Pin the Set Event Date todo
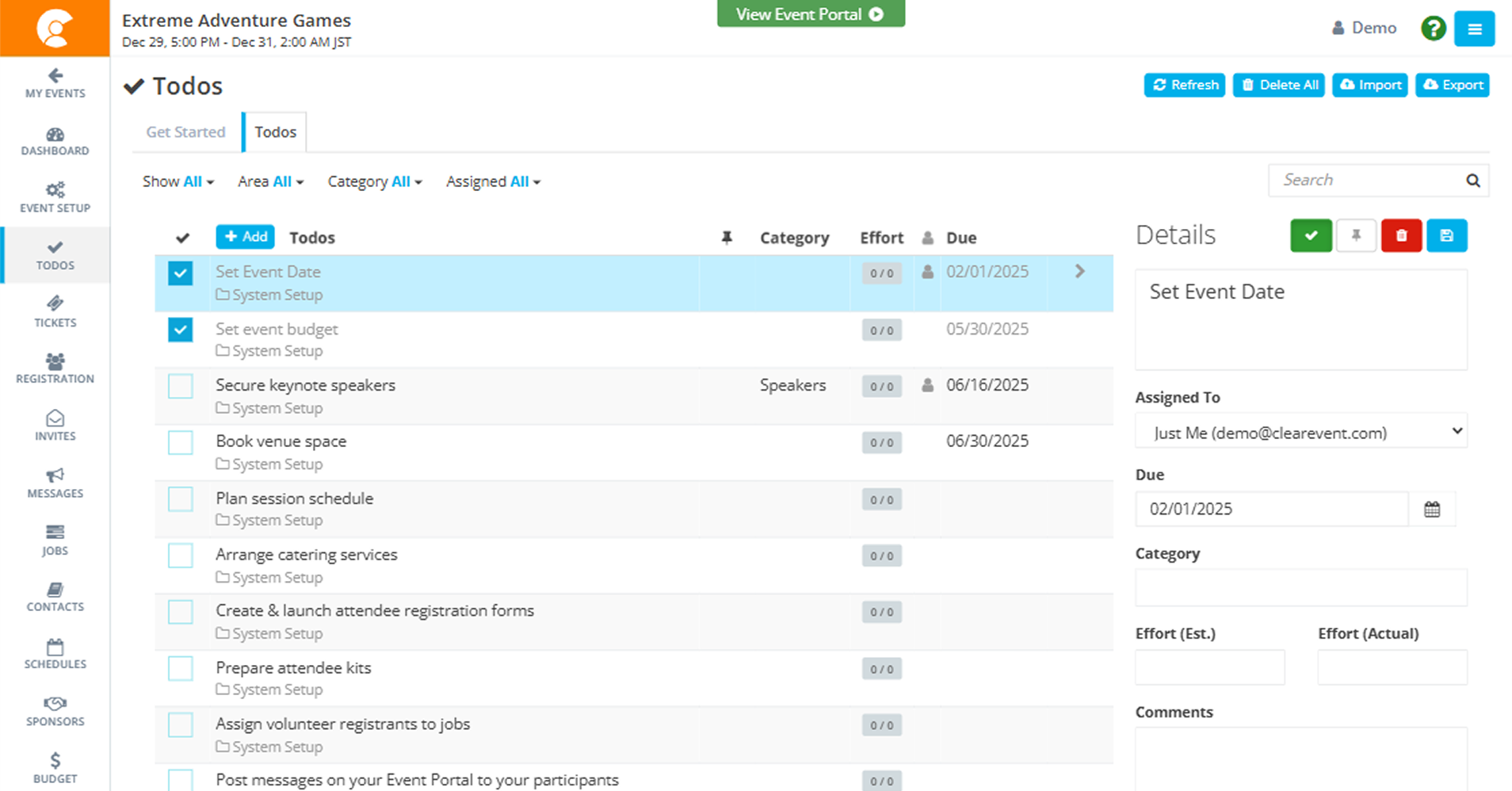Viewport: 1512px width, 791px height. [x=1356, y=235]
